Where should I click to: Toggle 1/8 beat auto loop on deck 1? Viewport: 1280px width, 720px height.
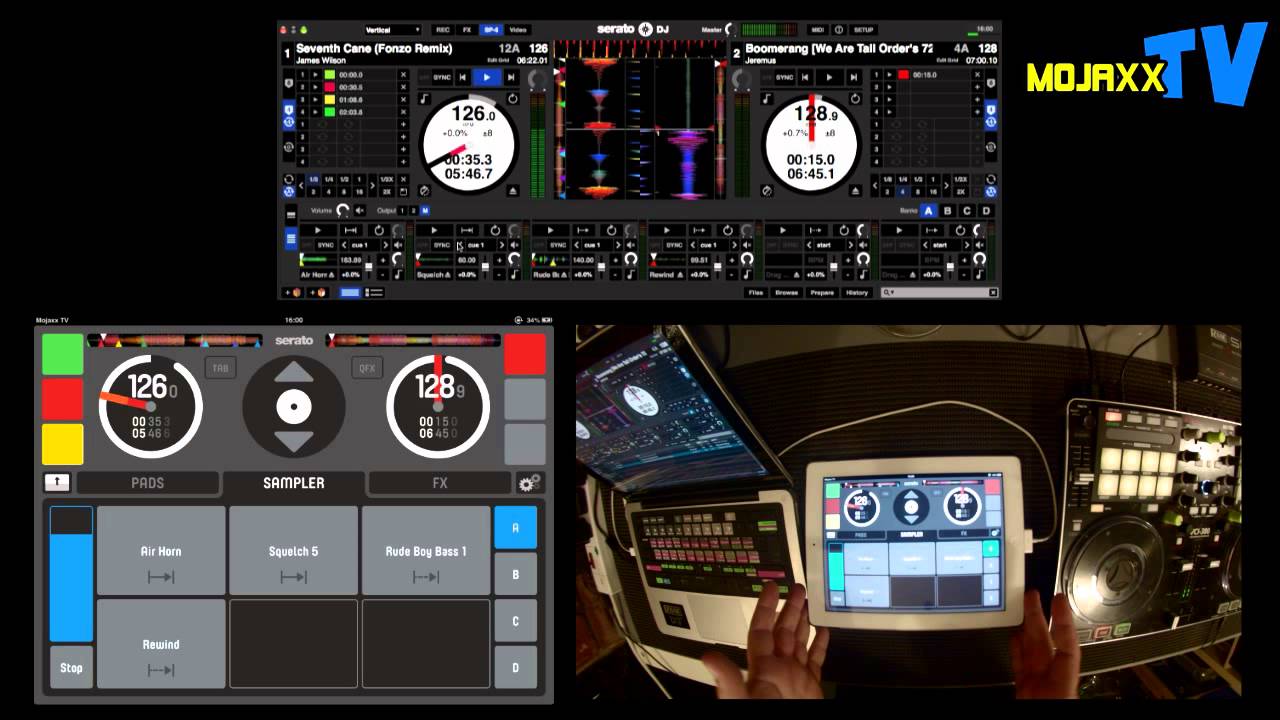(x=313, y=180)
